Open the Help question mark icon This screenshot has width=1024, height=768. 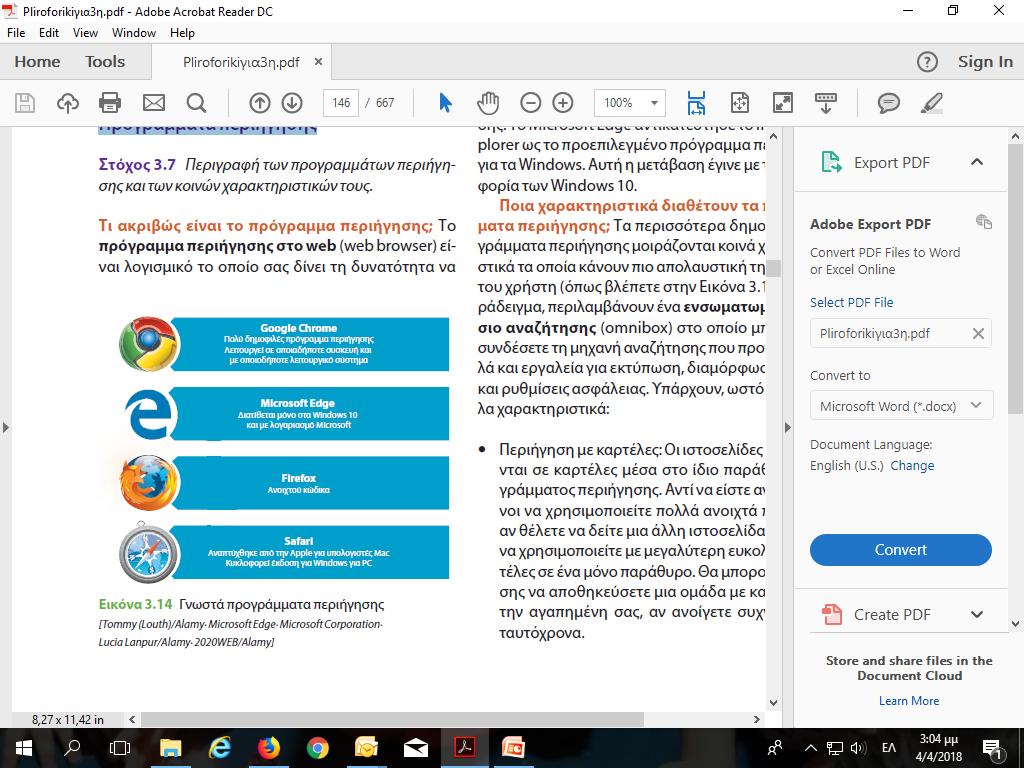[927, 62]
